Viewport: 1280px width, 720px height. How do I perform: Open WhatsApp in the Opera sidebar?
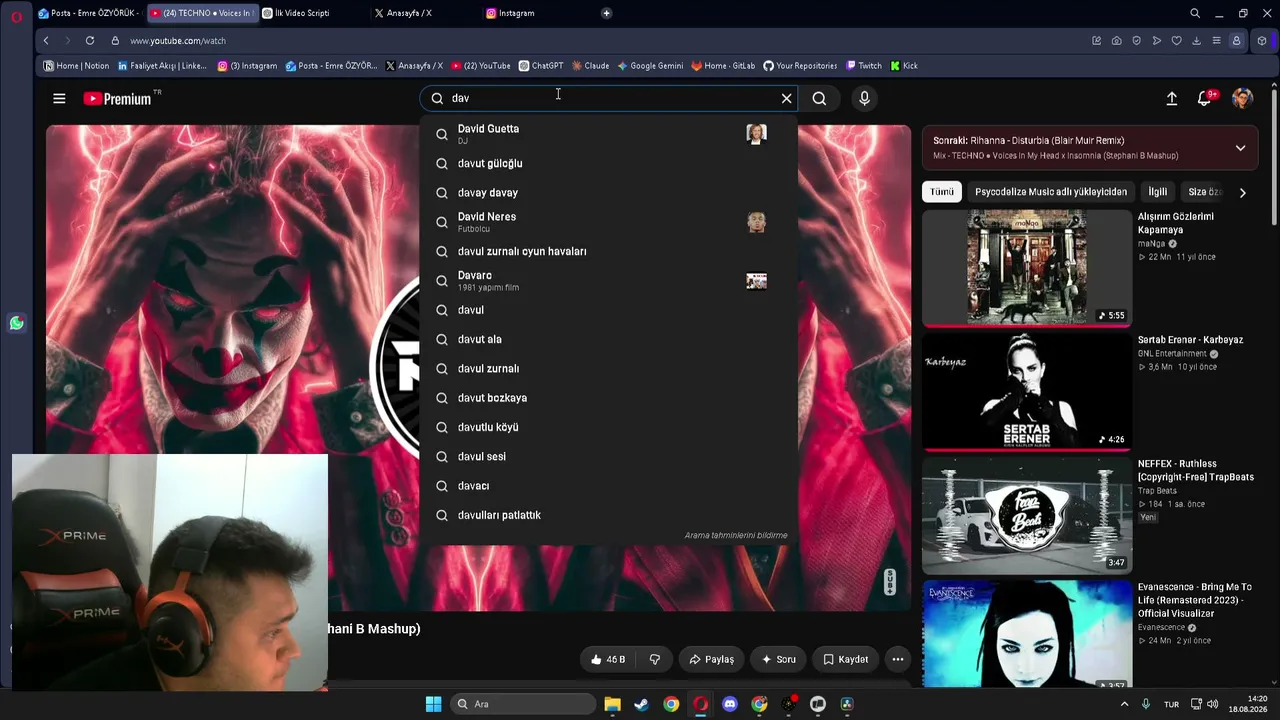(16, 323)
